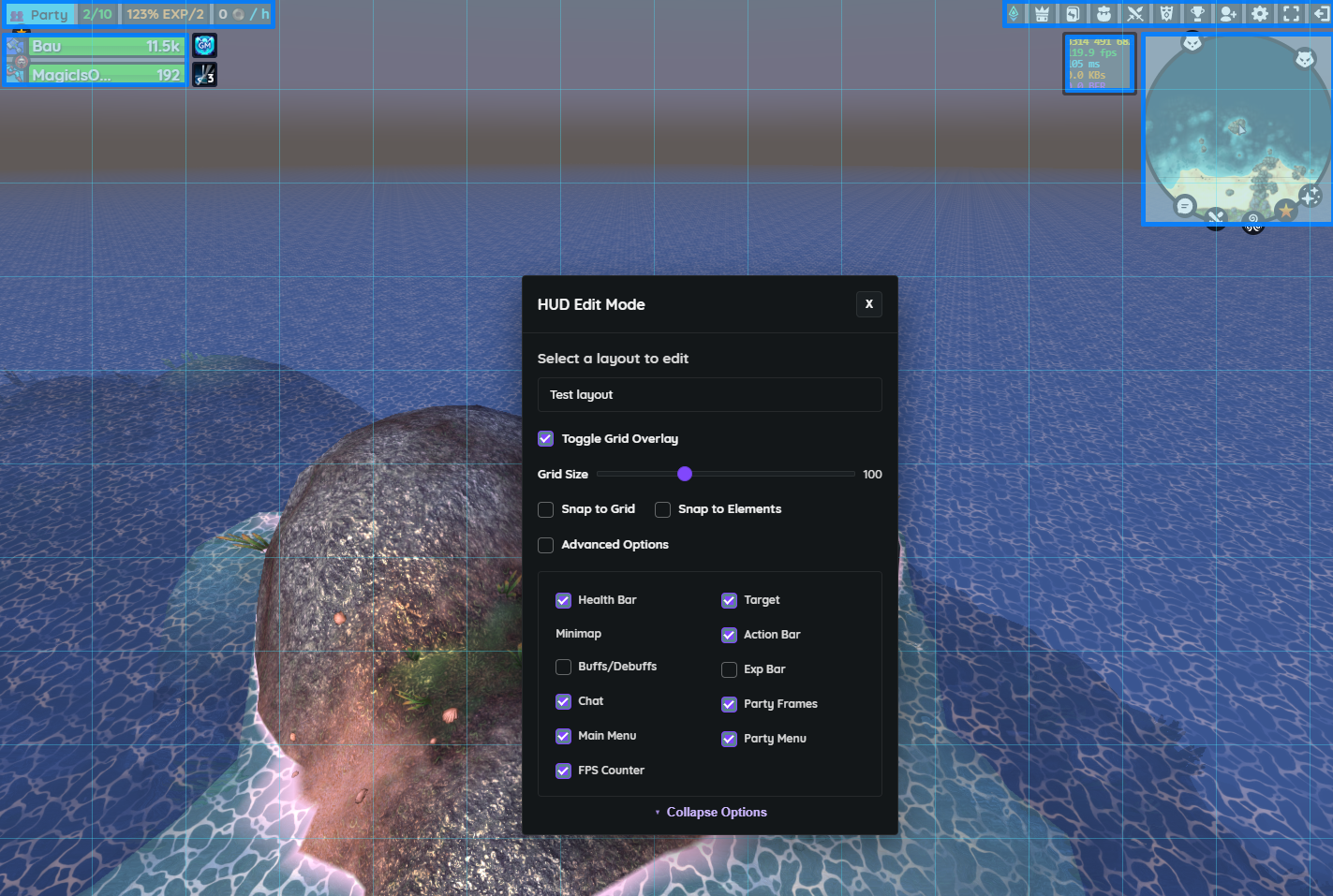Screen dimensions: 1333x896
Task: Click the crossed swords icon below minimap
Action: click(1216, 219)
